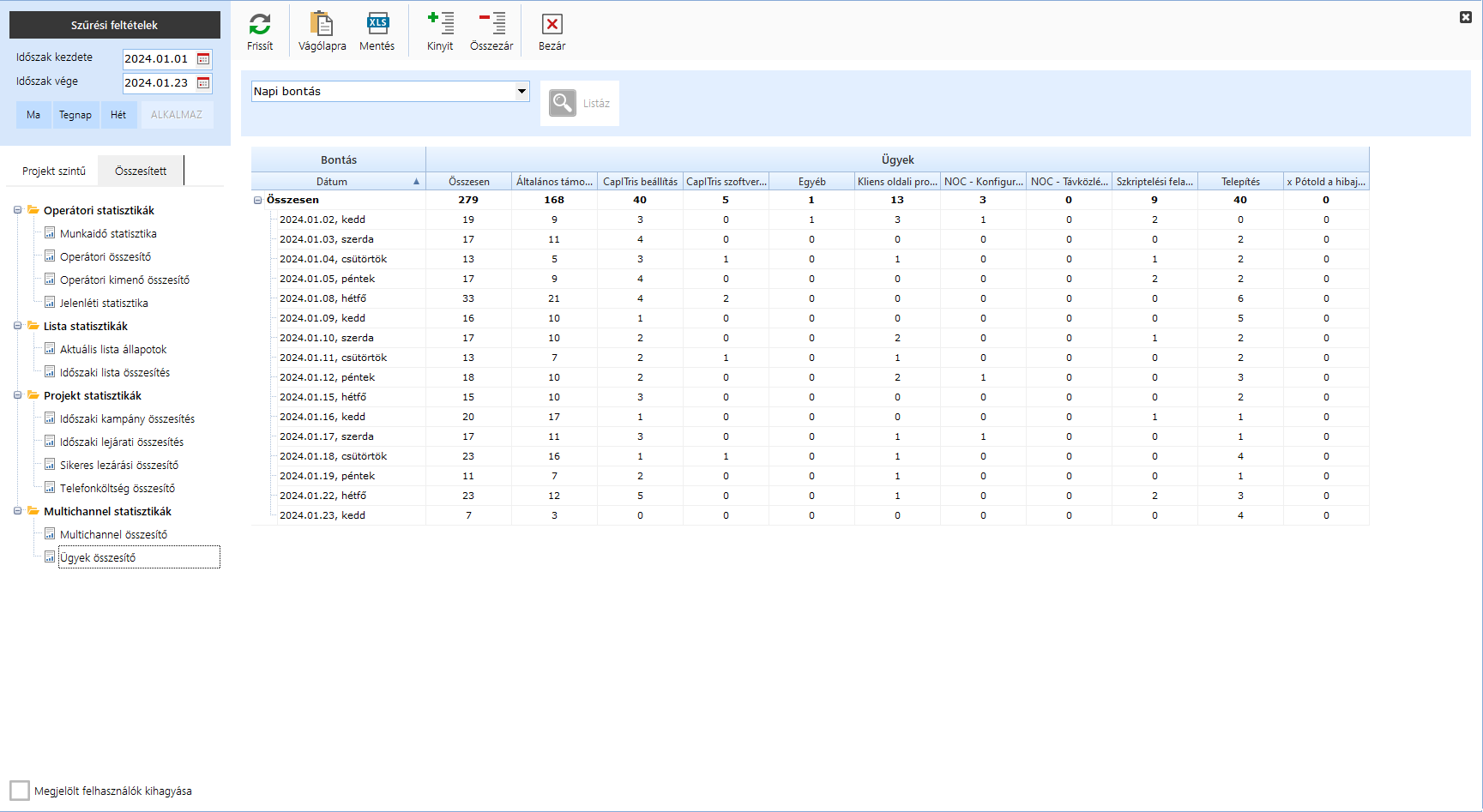Copy data with the Vágólapra clipboard icon
The height and width of the screenshot is (812, 1483).
tap(322, 25)
